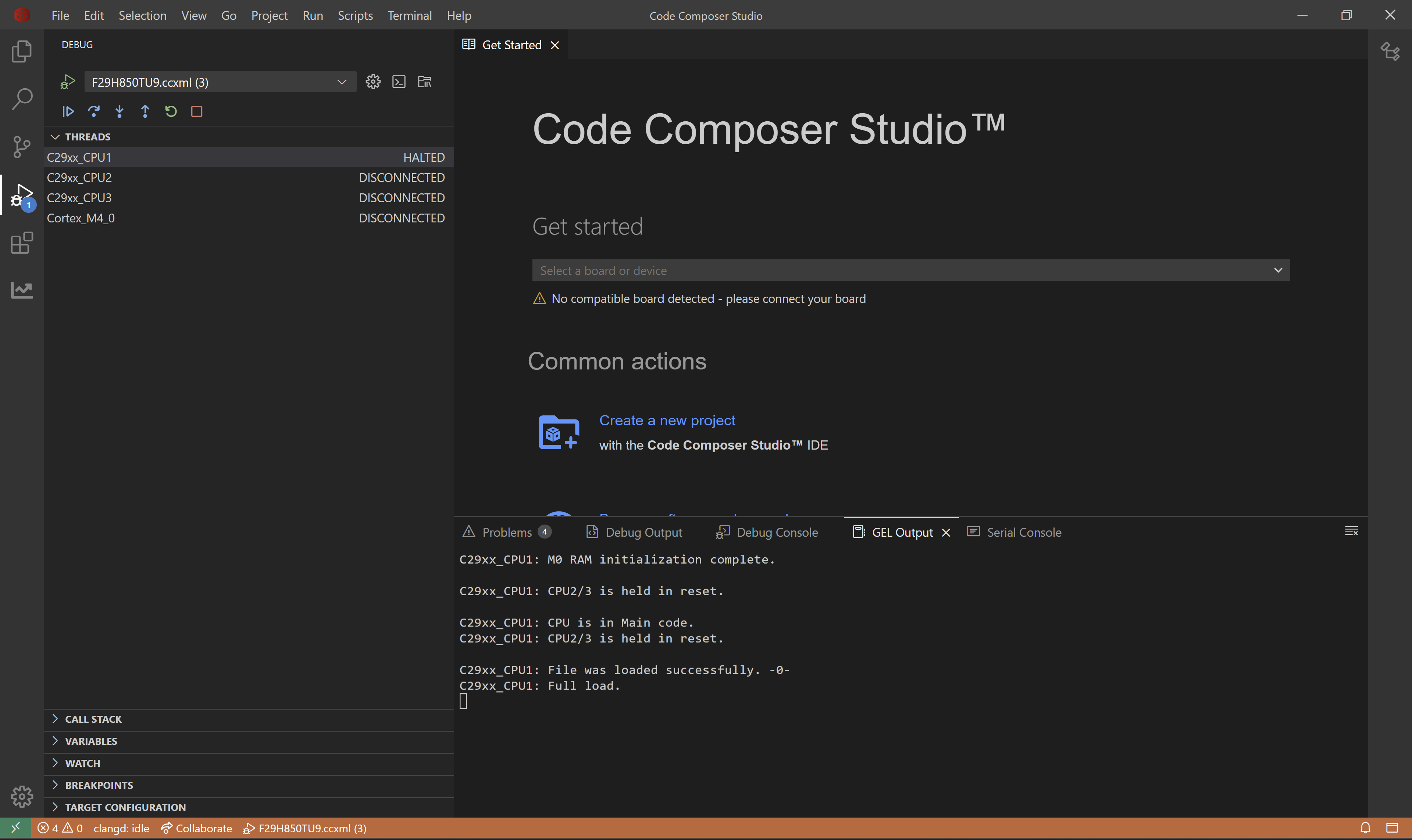Viewport: 1412px width, 840px height.
Task: Step over the current line
Action: coord(94,111)
